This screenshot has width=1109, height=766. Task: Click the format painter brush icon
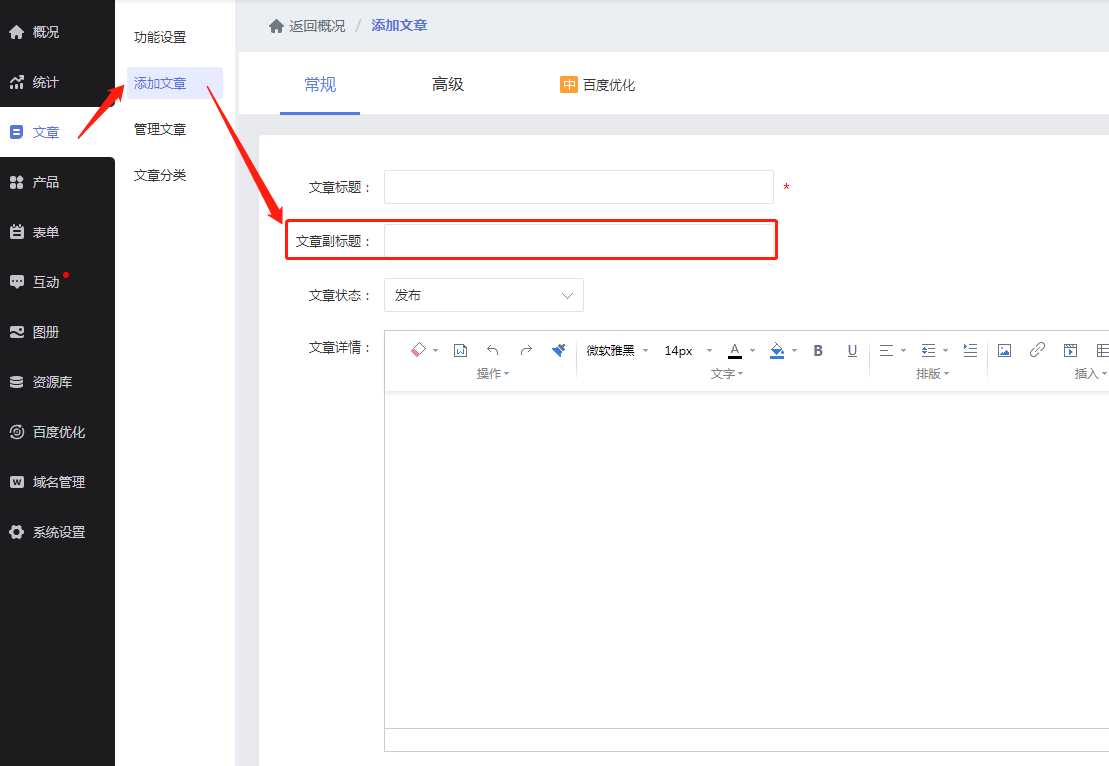pos(559,350)
